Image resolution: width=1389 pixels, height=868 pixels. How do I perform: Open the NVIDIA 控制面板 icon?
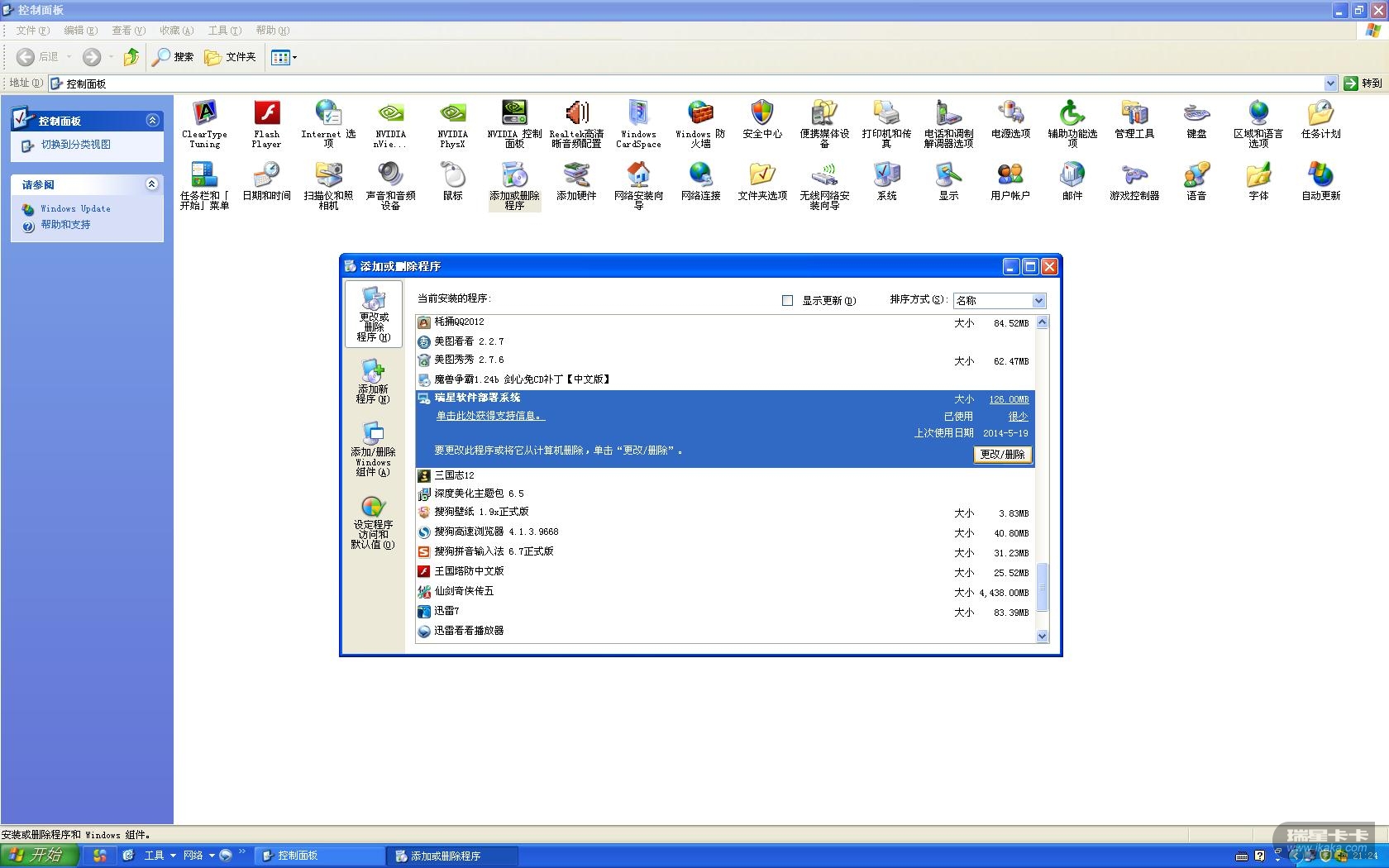[x=514, y=124]
